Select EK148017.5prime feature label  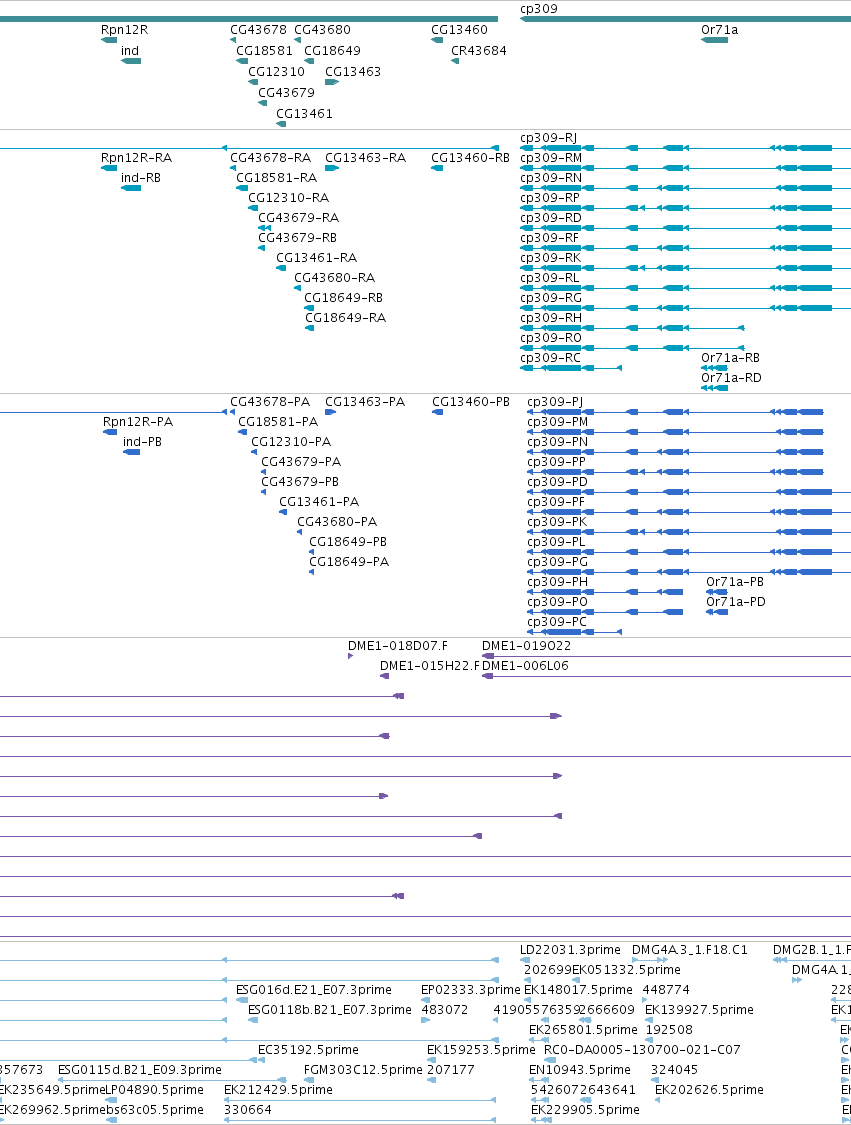point(578,990)
